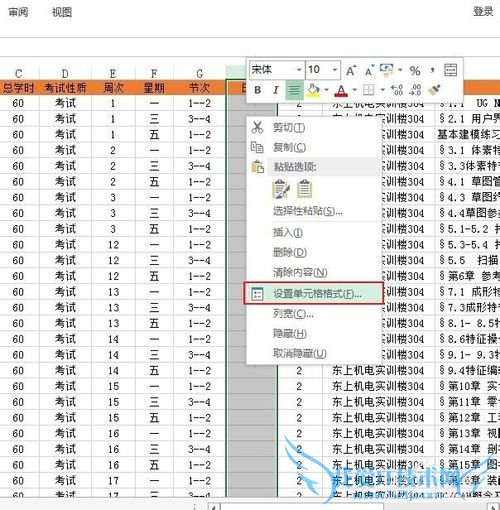Click header cell 星期

click(x=154, y=88)
